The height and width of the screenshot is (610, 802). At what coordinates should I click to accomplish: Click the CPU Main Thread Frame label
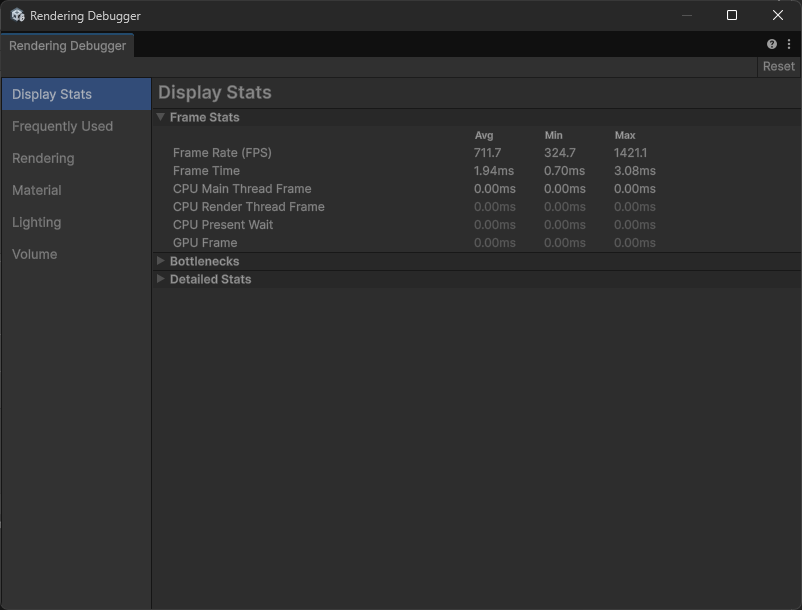click(x=242, y=189)
